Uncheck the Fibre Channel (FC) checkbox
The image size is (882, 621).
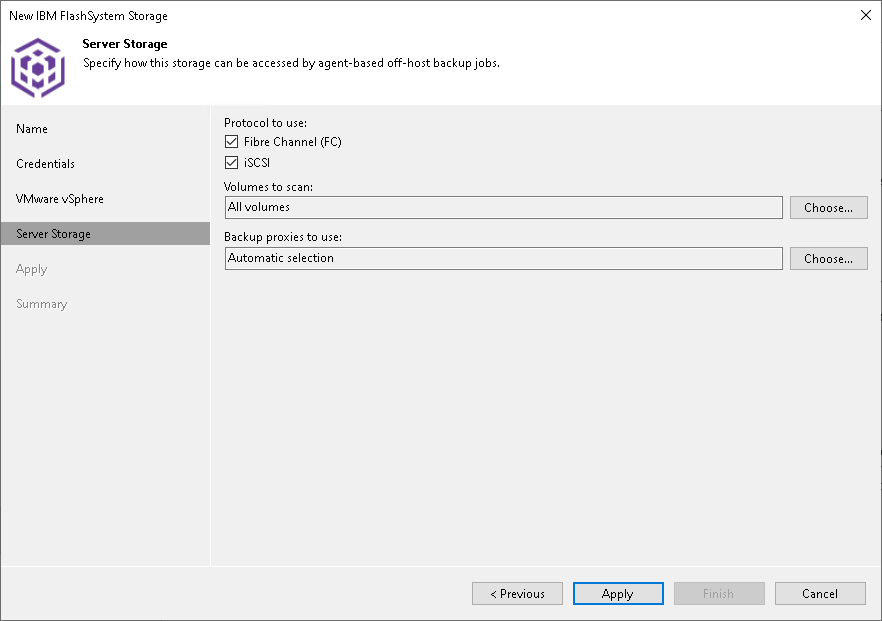(x=231, y=142)
